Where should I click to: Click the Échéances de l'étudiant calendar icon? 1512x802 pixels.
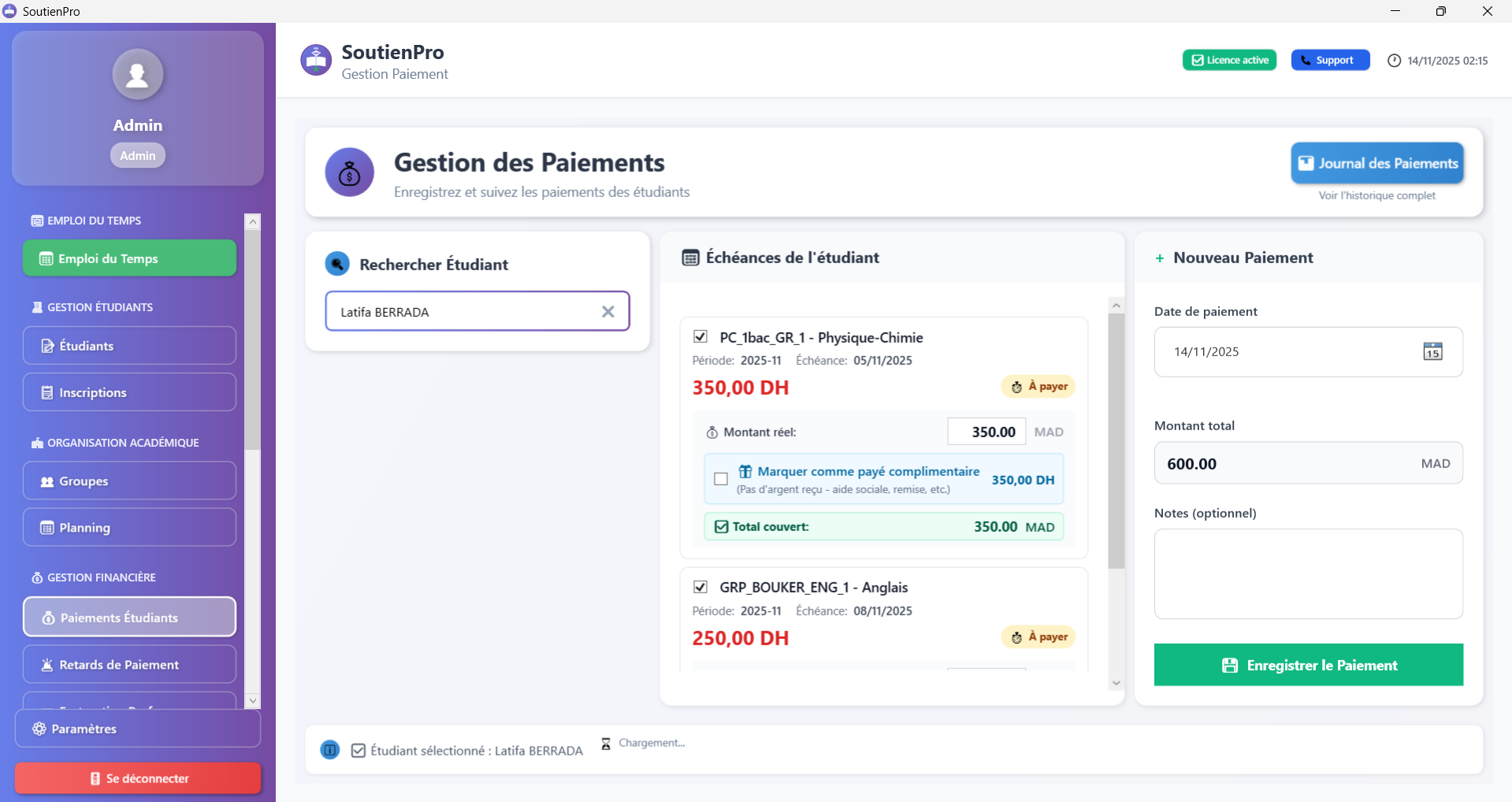coord(690,257)
